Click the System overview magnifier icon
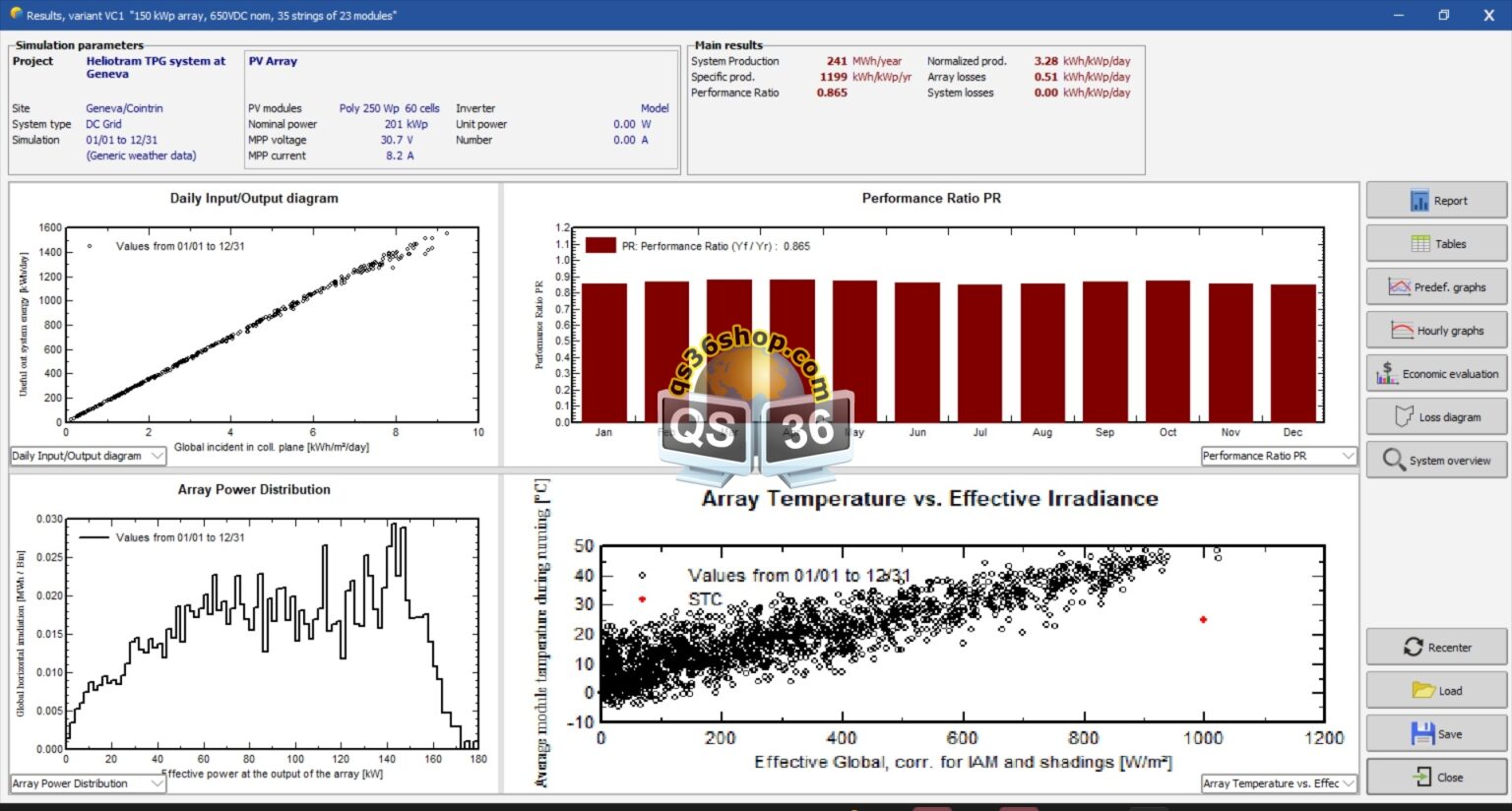Image resolution: width=1512 pixels, height=811 pixels. coord(1394,461)
